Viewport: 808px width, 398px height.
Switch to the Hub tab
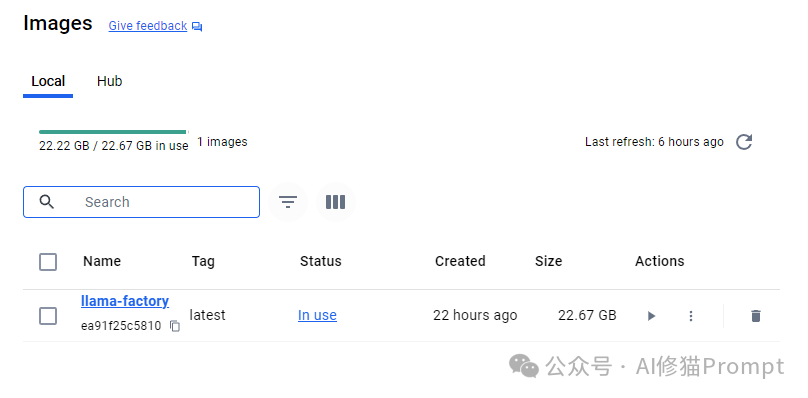click(x=109, y=81)
